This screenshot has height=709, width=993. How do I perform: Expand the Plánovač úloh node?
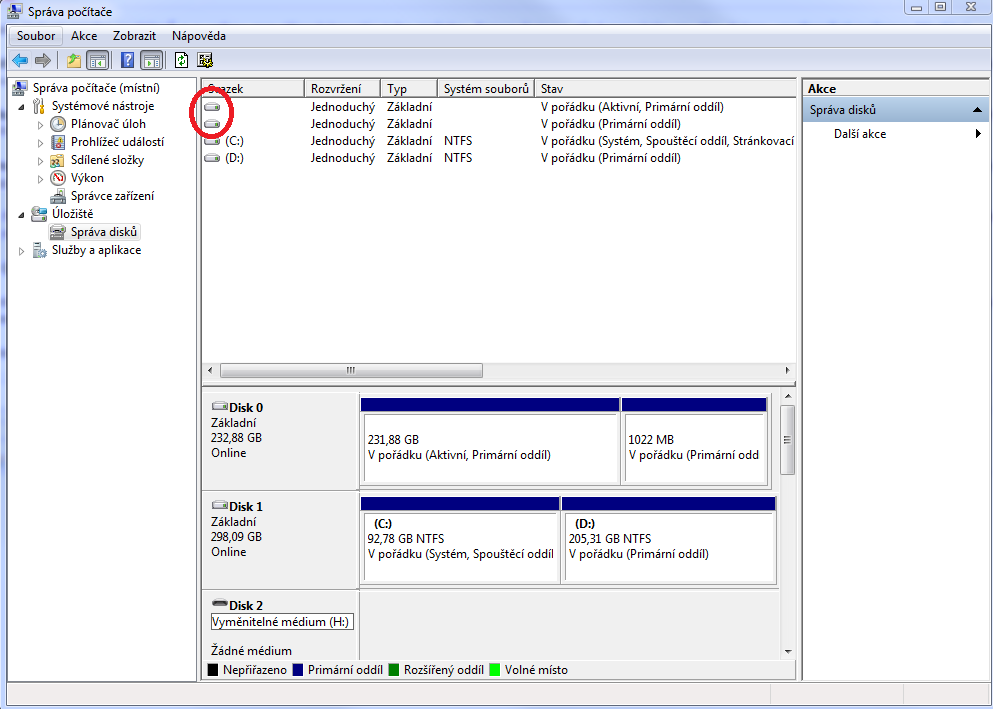coord(40,125)
